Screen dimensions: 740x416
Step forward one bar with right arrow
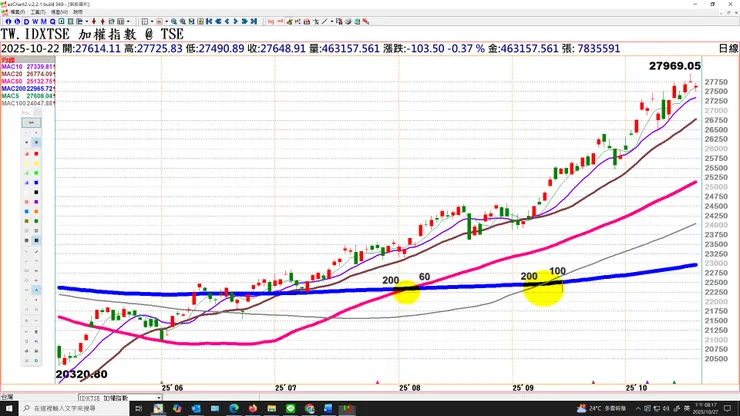(235, 21)
